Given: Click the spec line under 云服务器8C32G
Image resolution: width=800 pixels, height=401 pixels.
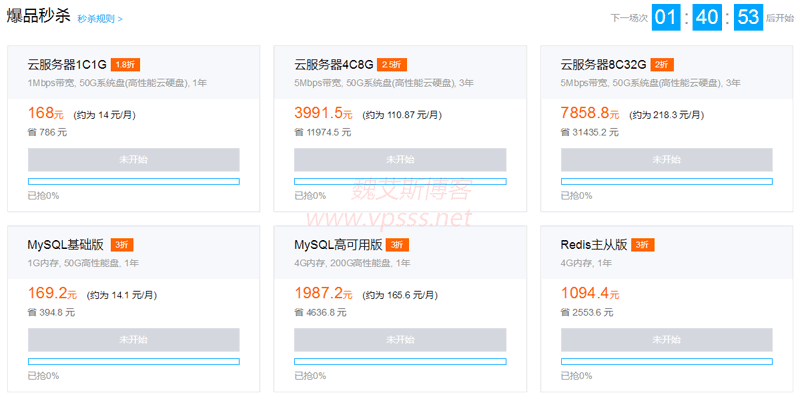Looking at the screenshot, I should [651, 83].
